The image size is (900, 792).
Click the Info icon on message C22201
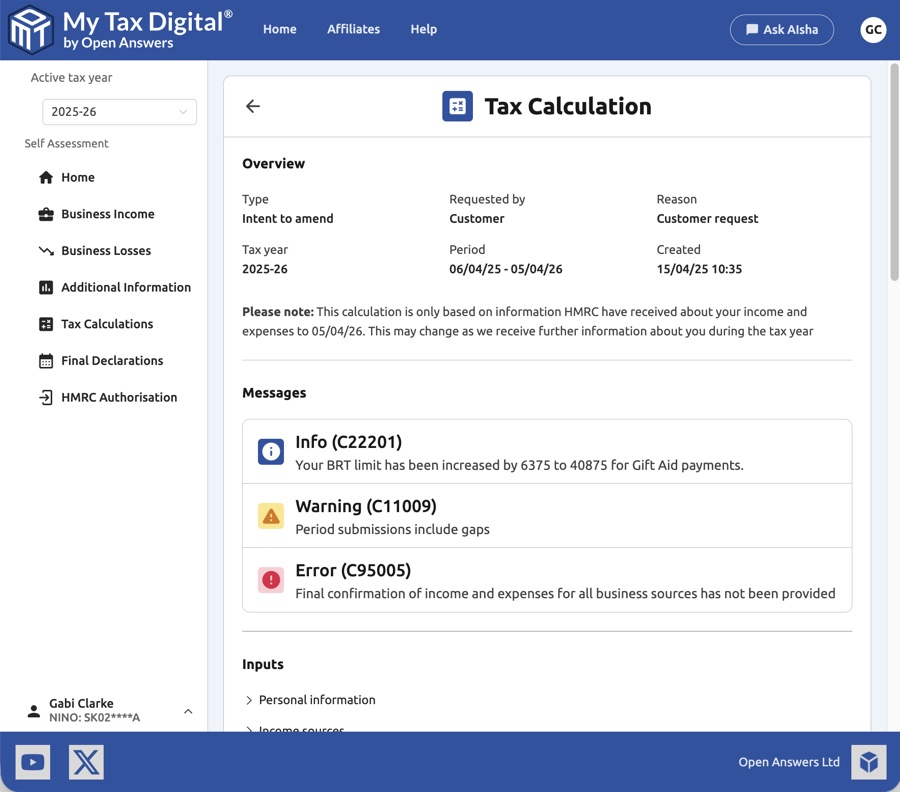tap(270, 451)
